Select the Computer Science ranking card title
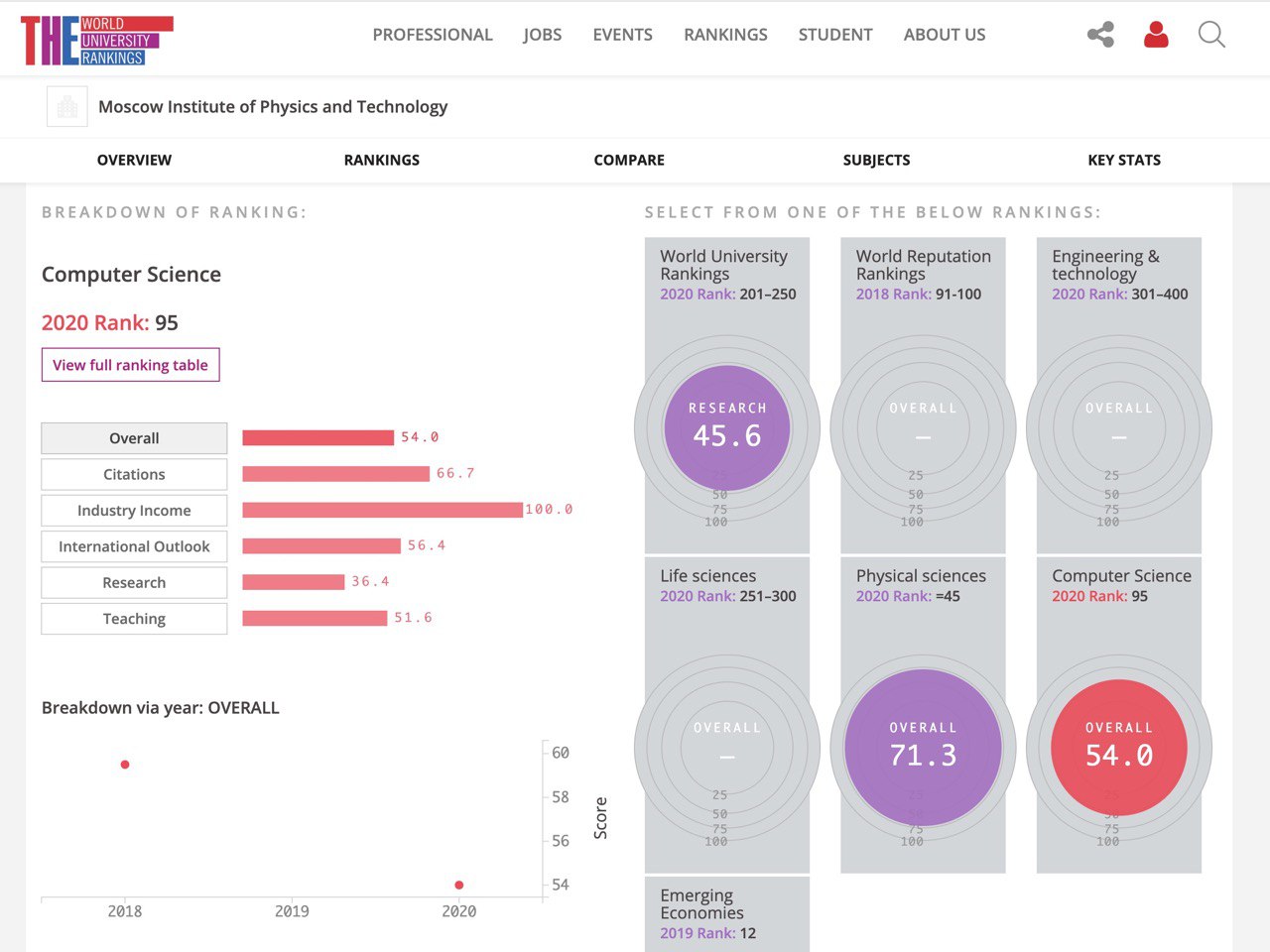Screen dimensions: 1270x952 [1121, 576]
